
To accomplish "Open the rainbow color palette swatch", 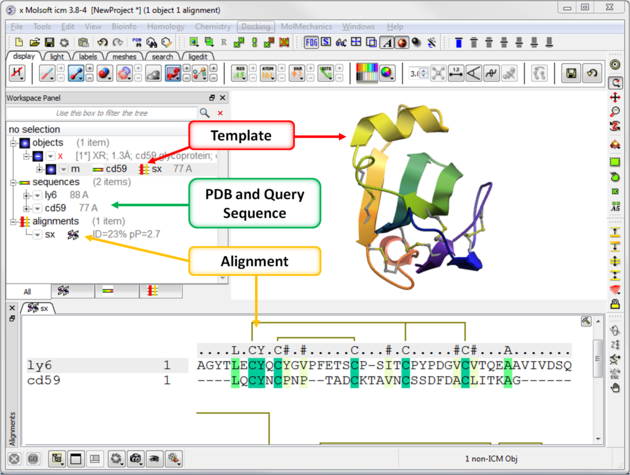I will (367, 73).
